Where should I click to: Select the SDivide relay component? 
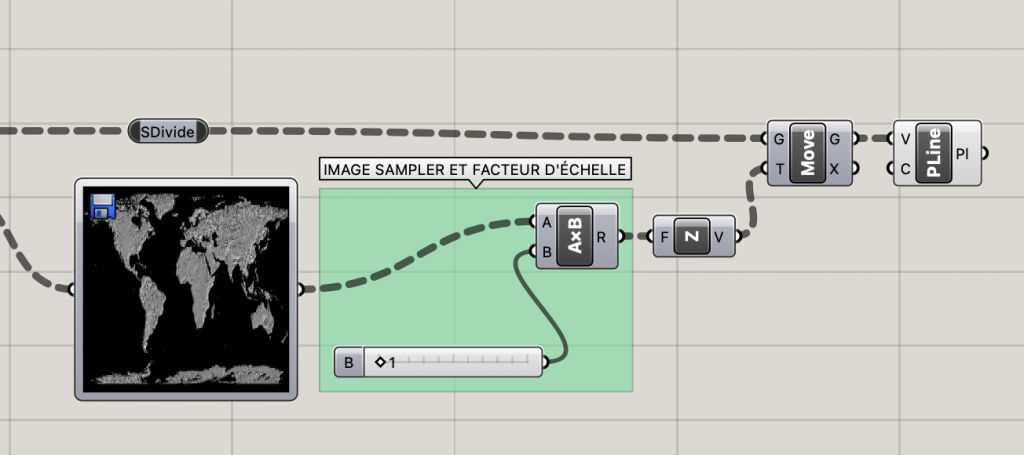168,132
